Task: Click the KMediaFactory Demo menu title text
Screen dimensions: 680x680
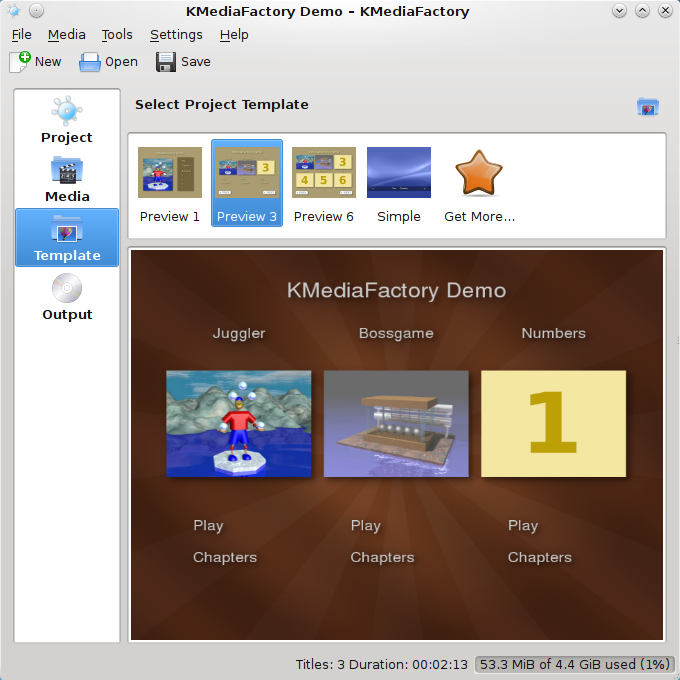Action: click(396, 291)
